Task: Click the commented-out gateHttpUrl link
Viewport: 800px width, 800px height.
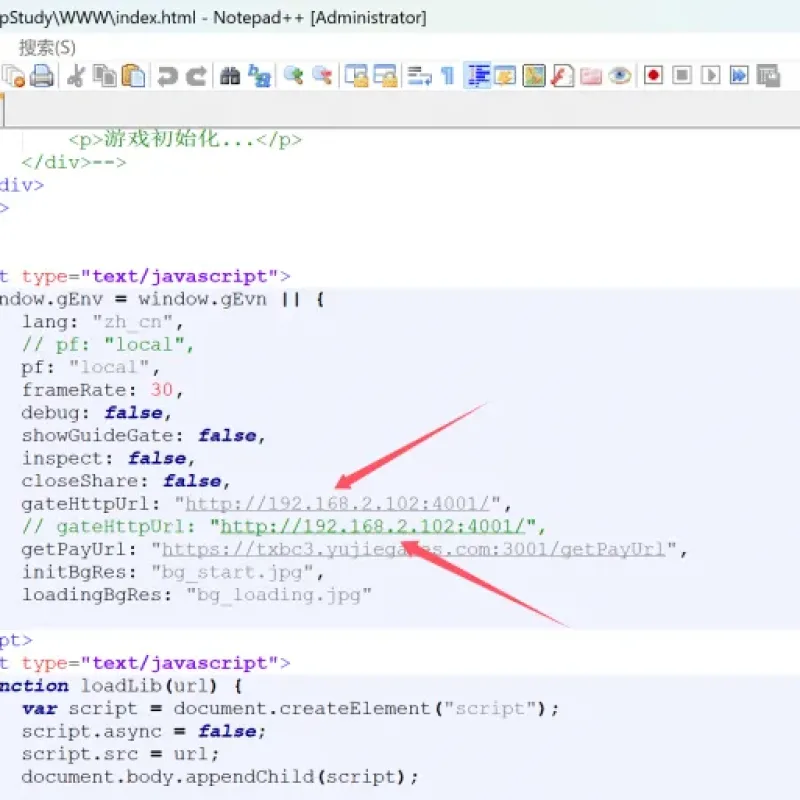Action: (x=372, y=527)
